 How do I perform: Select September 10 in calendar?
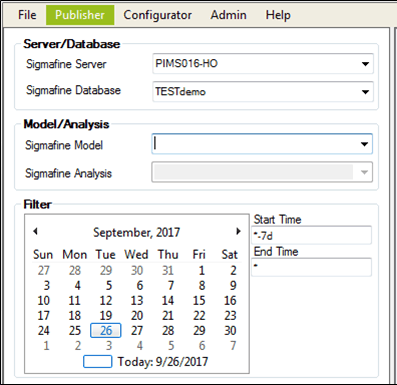(44, 301)
